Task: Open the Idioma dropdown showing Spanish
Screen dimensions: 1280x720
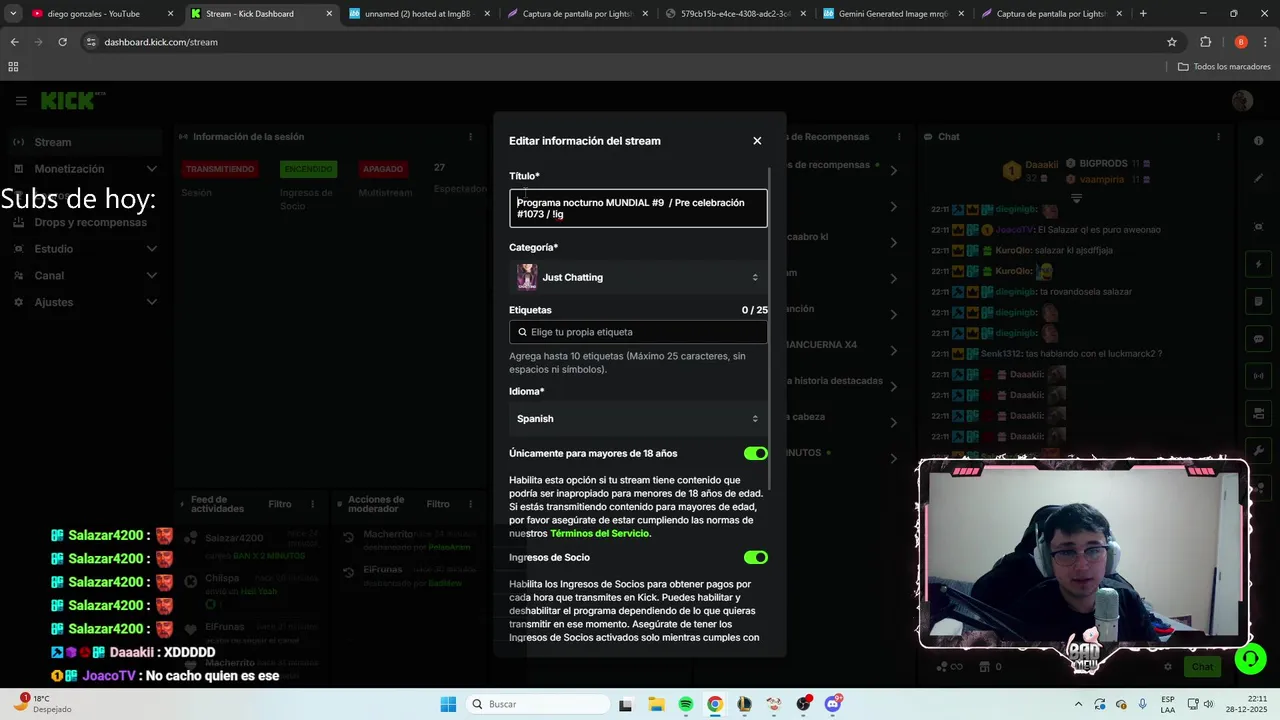Action: tap(638, 419)
